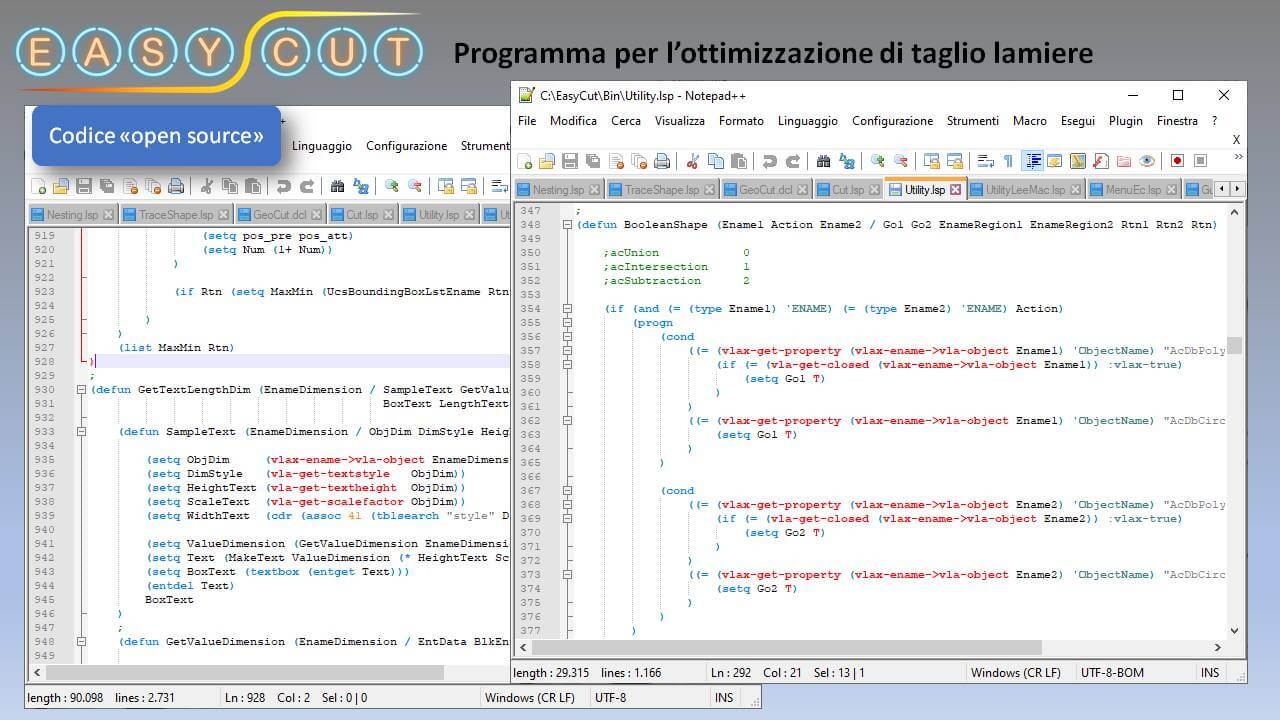The width and height of the screenshot is (1280, 720).
Task: Toggle Show all characters pilcrow icon
Action: coord(1008,161)
